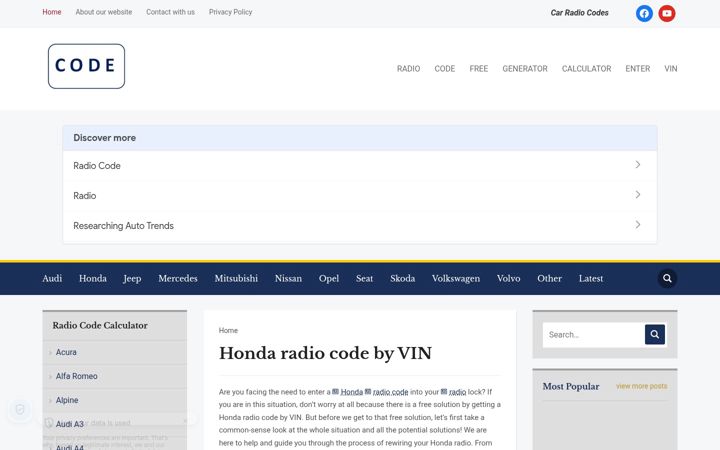Image resolution: width=720 pixels, height=450 pixels.
Task: Select ENTER in the header menu
Action: [638, 68]
